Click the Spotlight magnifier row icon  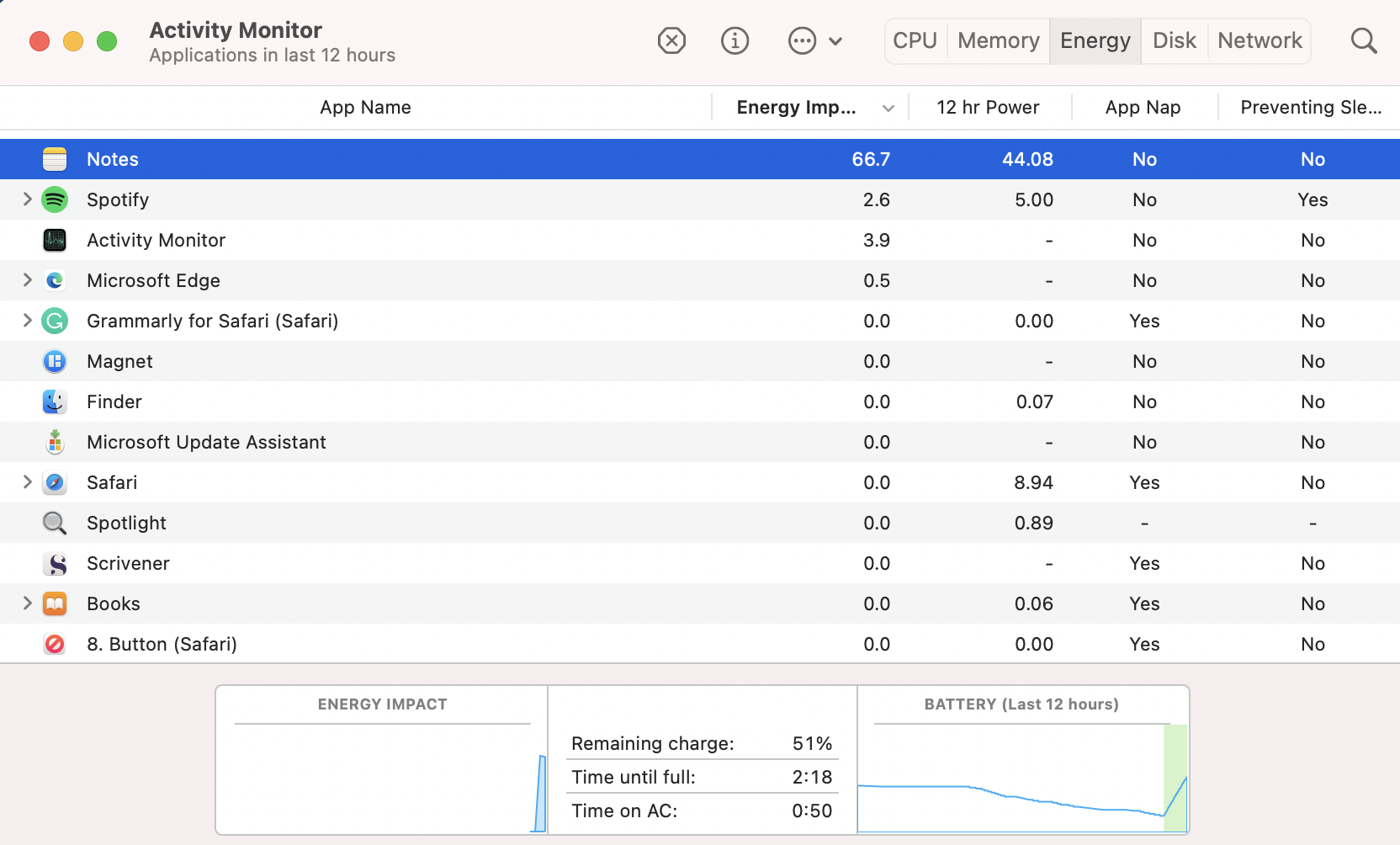(x=55, y=523)
